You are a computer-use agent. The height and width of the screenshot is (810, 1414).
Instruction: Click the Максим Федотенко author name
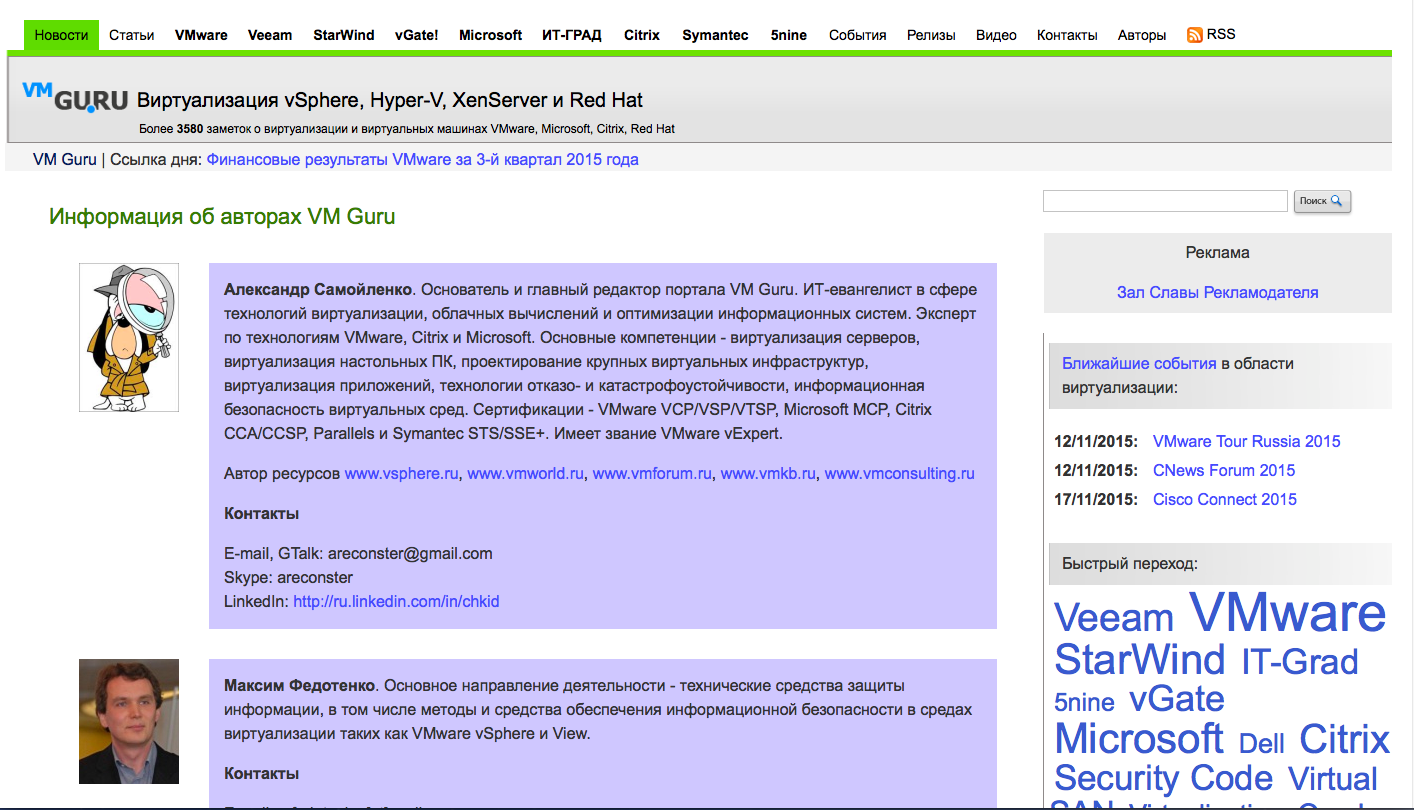point(299,685)
